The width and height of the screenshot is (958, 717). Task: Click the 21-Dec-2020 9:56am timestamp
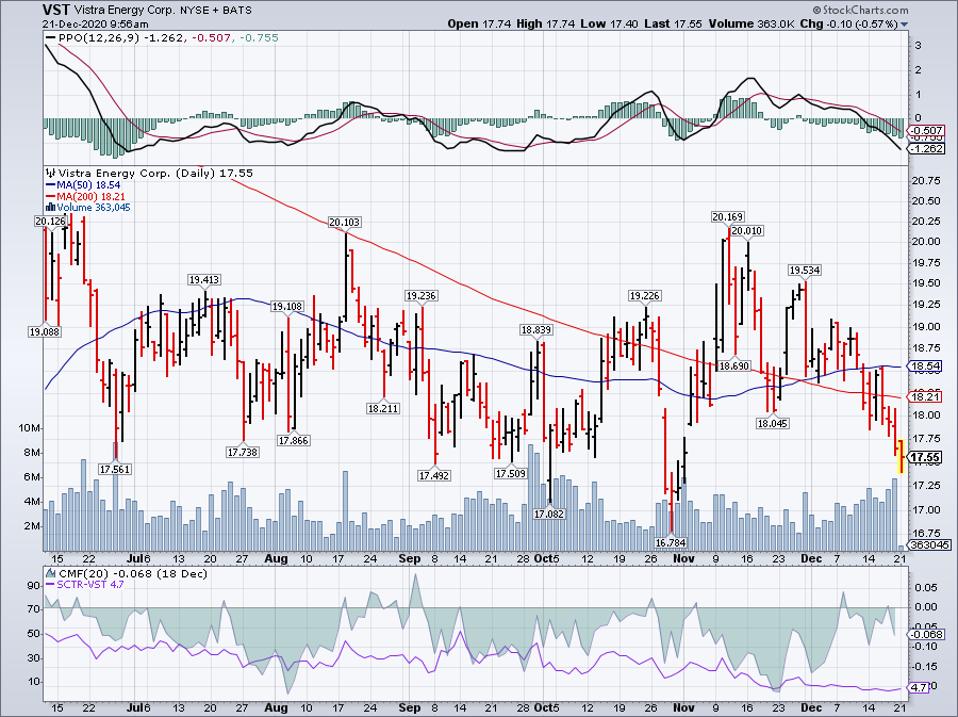pos(95,24)
